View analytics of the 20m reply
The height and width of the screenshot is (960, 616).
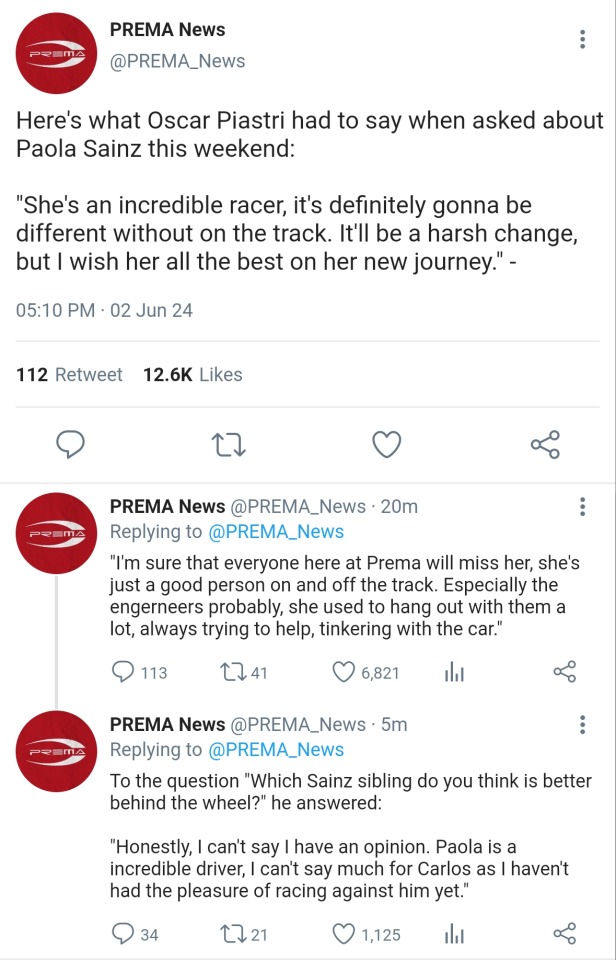point(455,672)
